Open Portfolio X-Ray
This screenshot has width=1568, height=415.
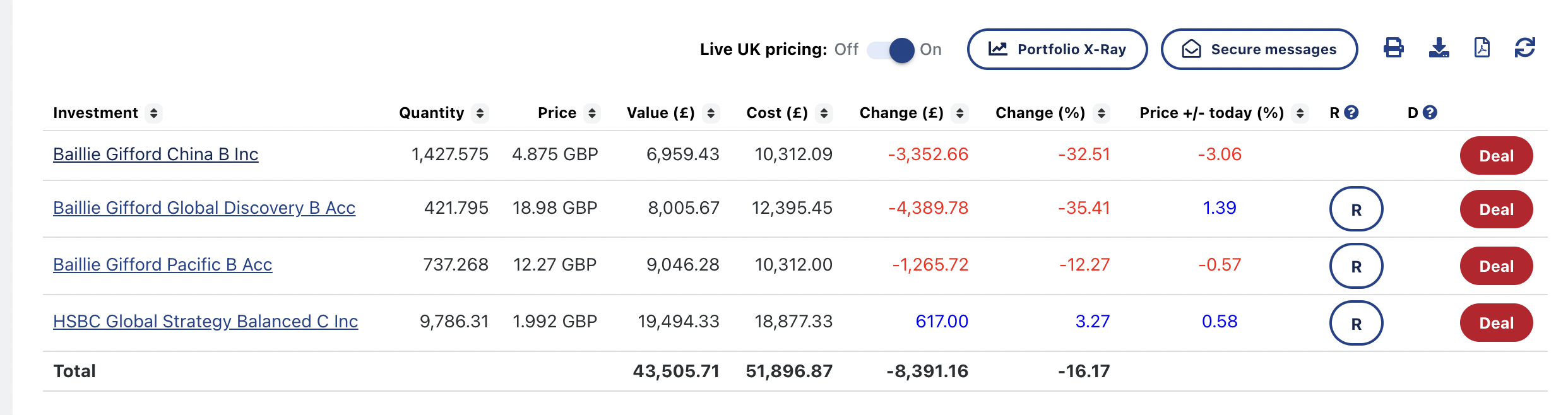tap(1057, 49)
